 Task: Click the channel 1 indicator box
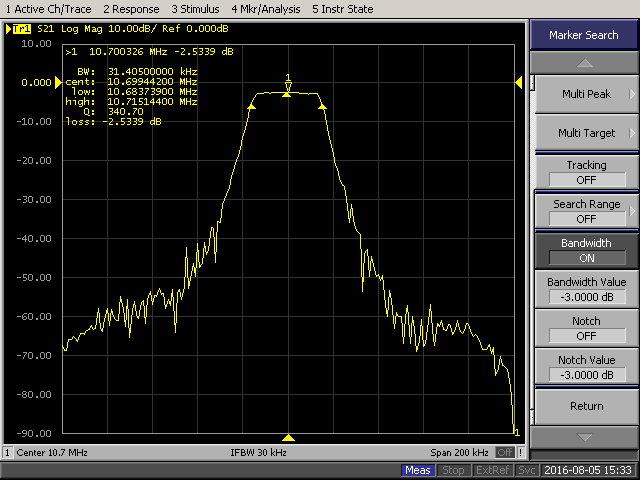point(7,453)
